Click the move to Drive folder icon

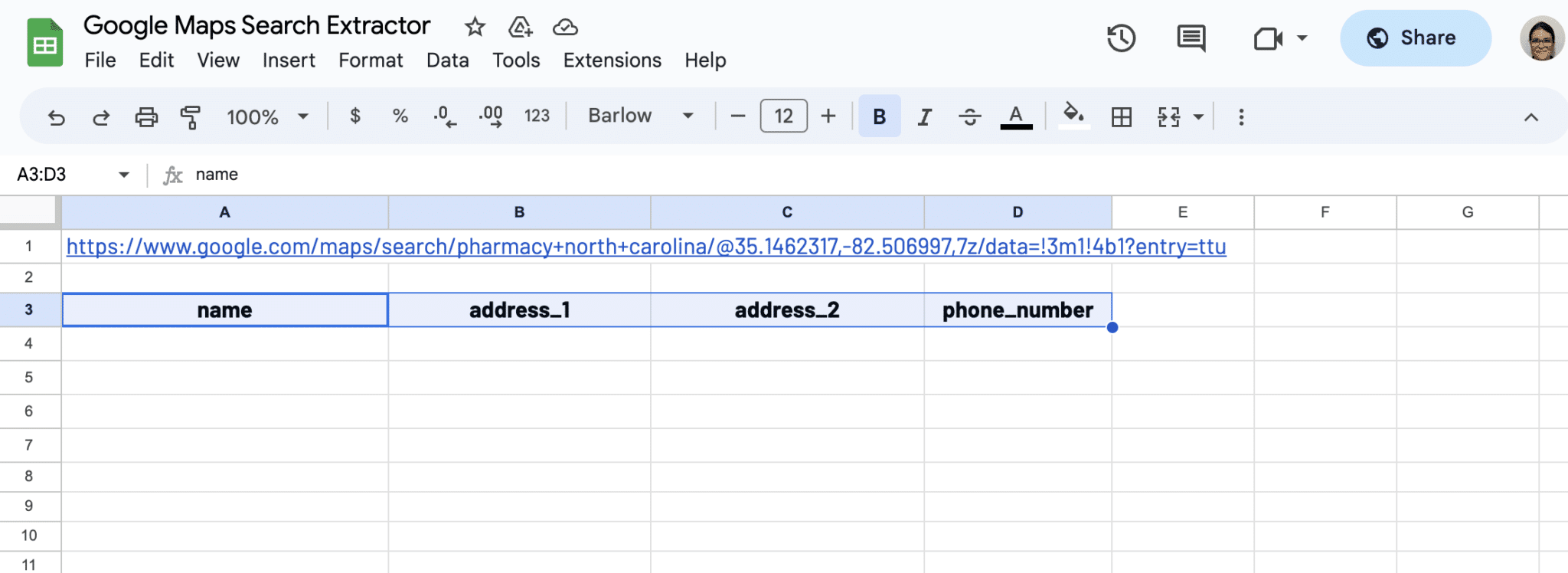point(520,27)
